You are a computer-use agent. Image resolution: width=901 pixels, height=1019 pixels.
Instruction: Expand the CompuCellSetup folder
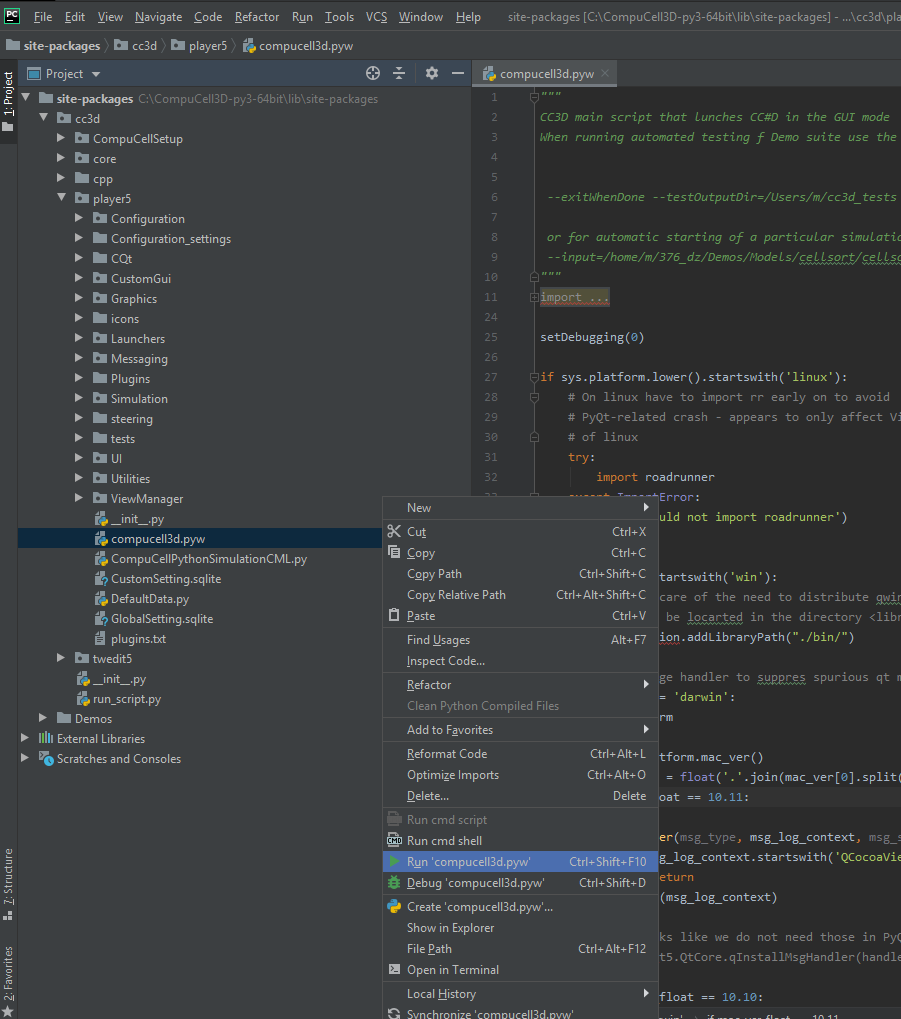(x=61, y=138)
